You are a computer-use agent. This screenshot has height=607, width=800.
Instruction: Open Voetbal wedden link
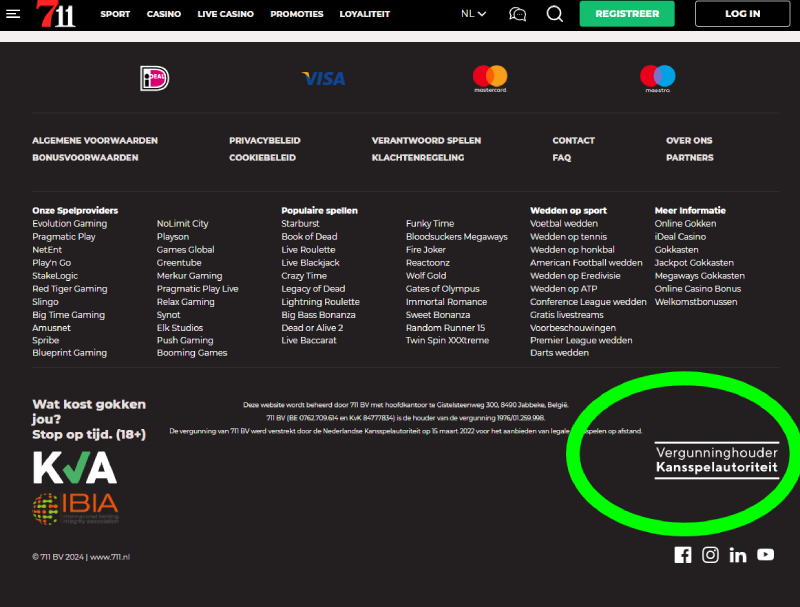pyautogui.click(x=564, y=223)
